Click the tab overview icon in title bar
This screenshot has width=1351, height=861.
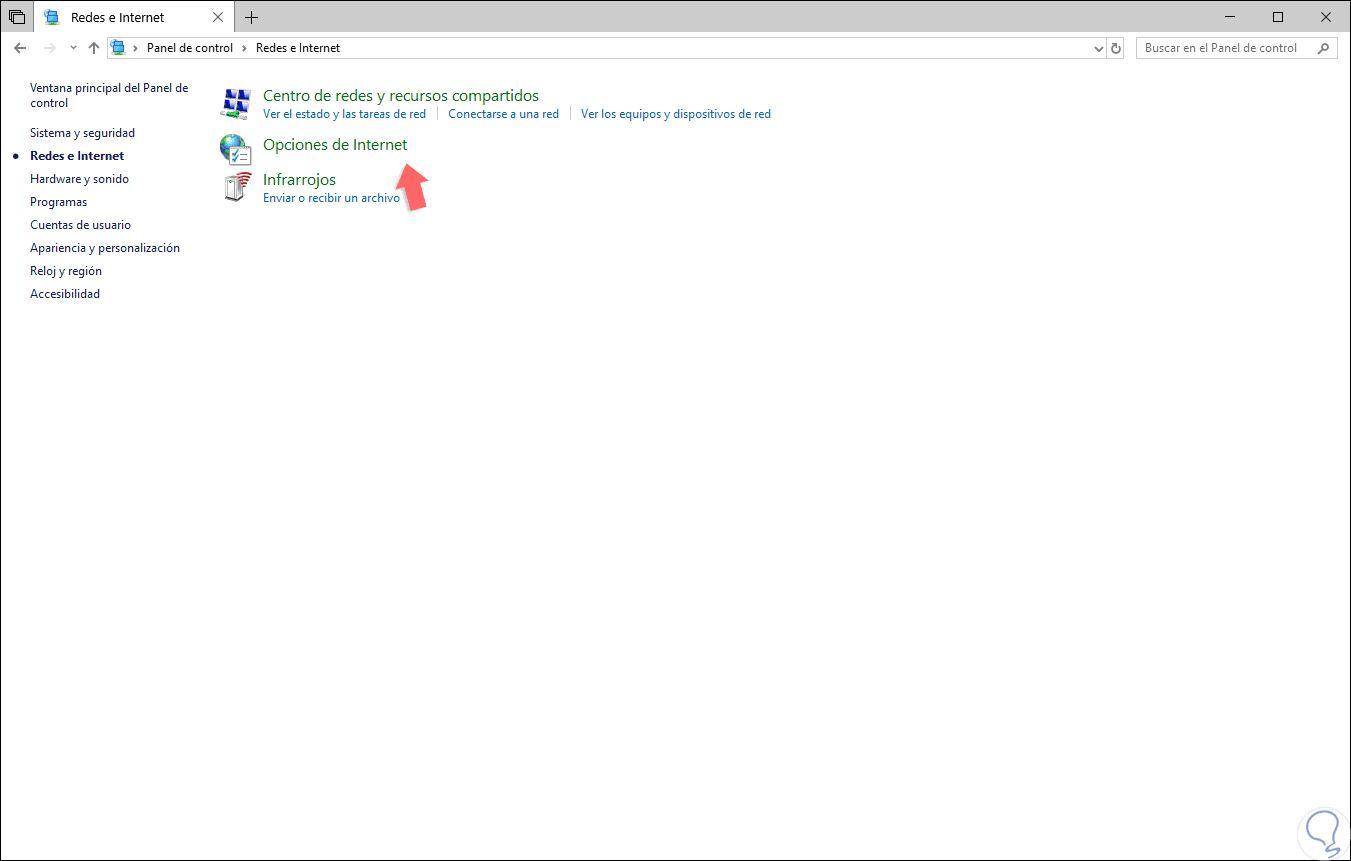[17, 17]
